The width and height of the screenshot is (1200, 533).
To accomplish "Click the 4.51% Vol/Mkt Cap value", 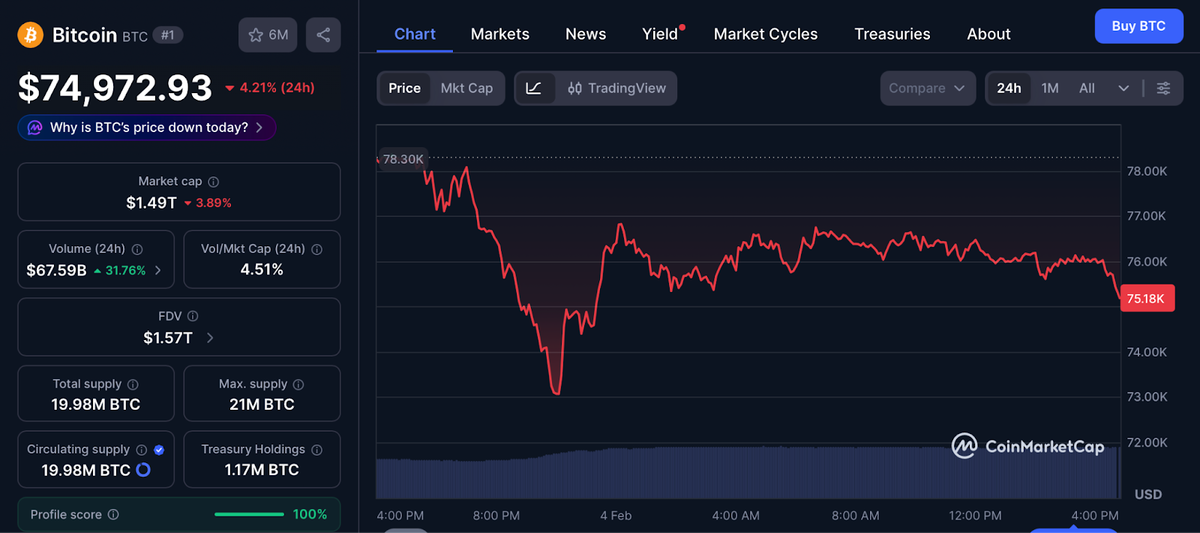I will coord(261,270).
